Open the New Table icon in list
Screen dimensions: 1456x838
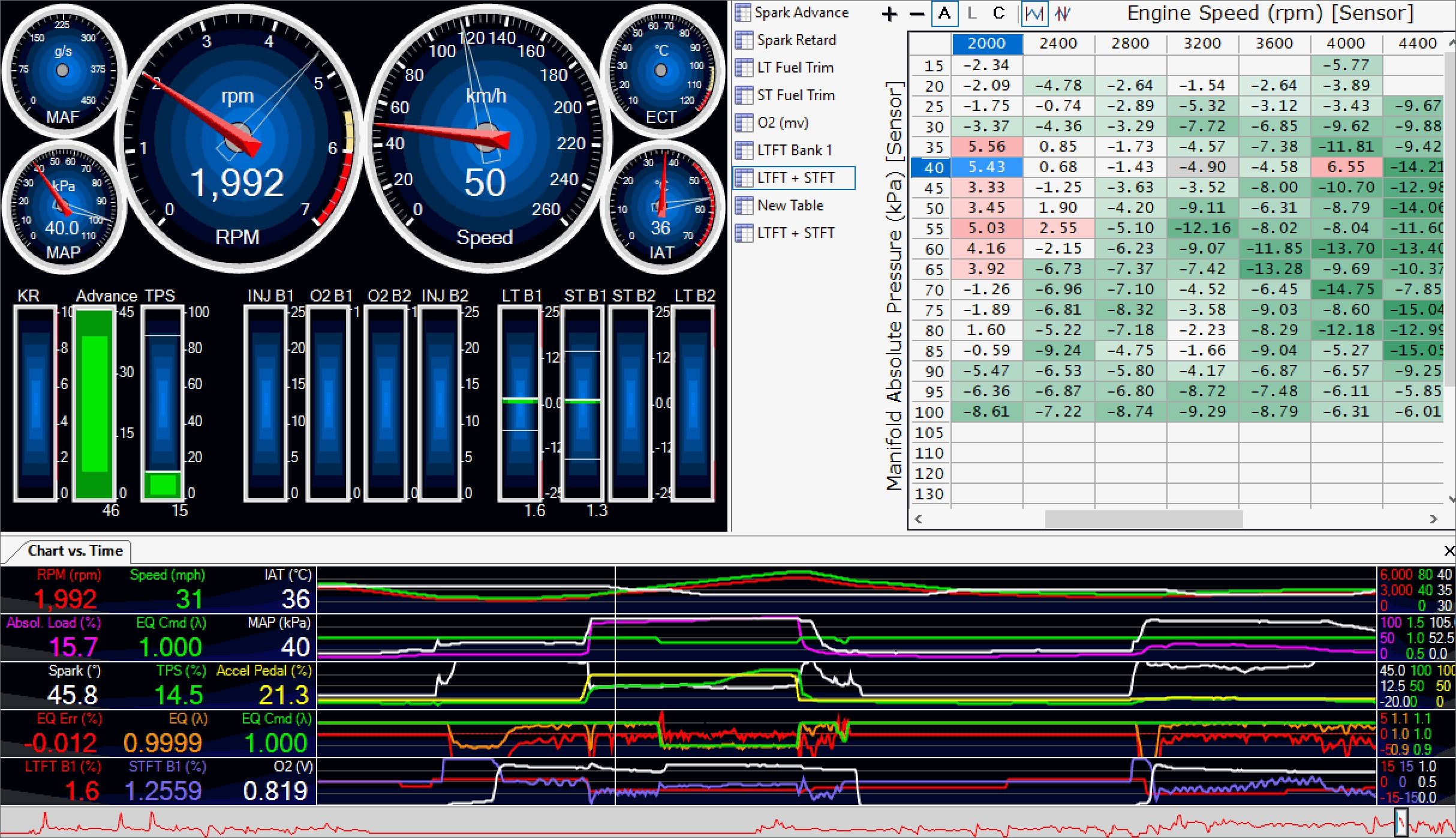(744, 206)
